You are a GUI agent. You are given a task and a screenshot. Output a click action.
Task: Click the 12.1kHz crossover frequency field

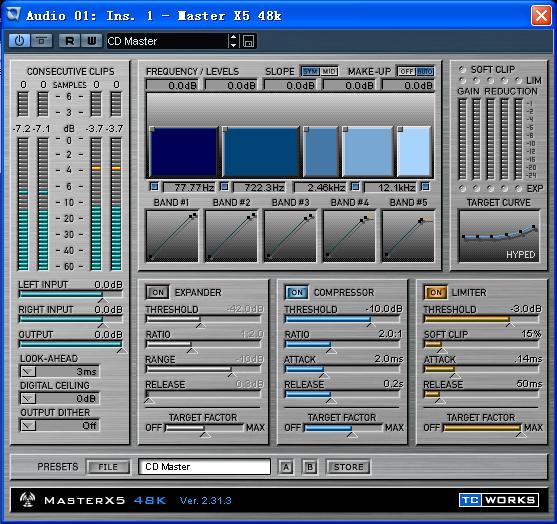coord(390,187)
